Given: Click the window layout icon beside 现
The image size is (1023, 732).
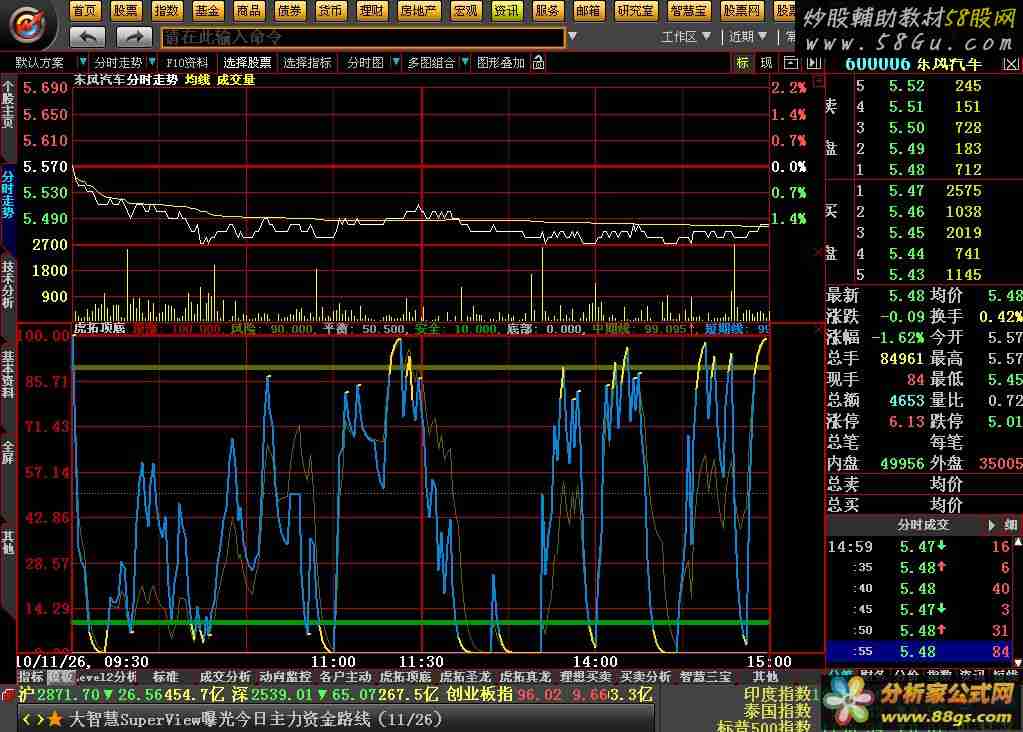Looking at the screenshot, I should (x=791, y=63).
